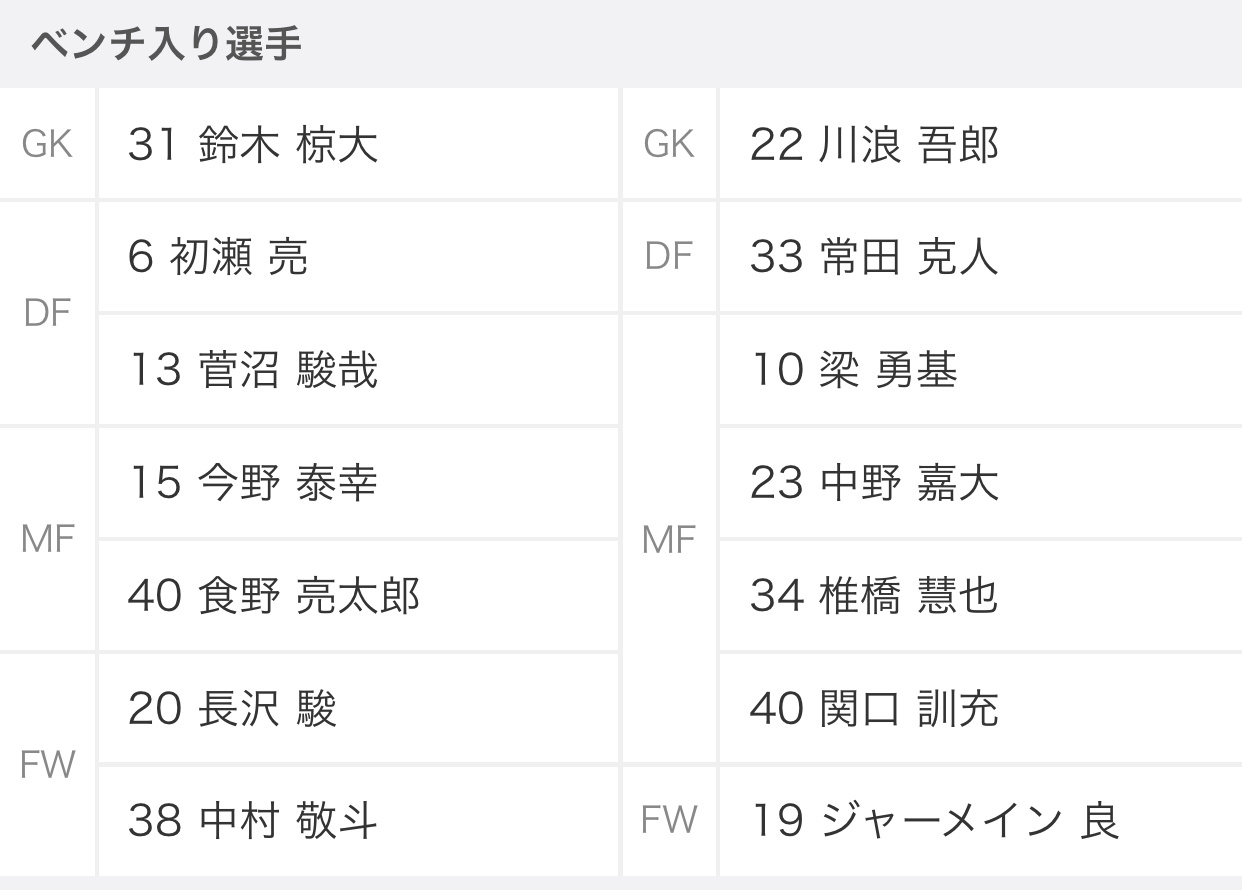Viewport: 1242px width, 890px height.
Task: Click player 38 中村 敬斗
Action: click(x=253, y=822)
